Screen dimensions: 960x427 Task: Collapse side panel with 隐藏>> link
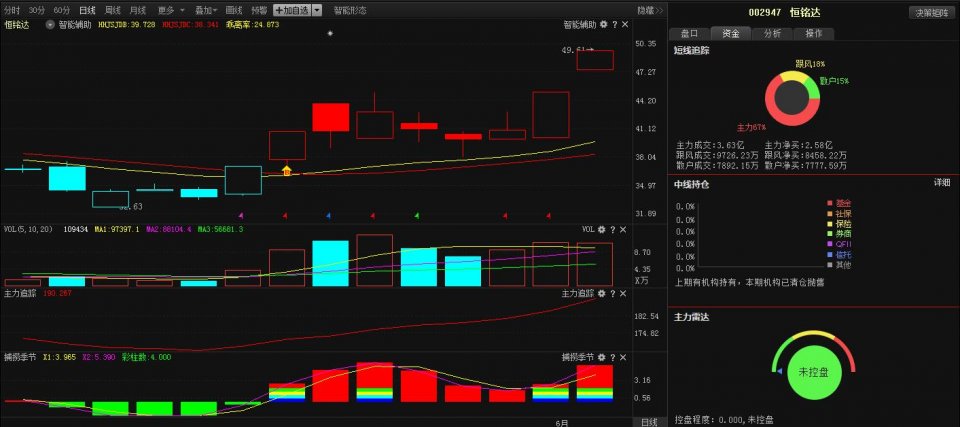[x=650, y=10]
